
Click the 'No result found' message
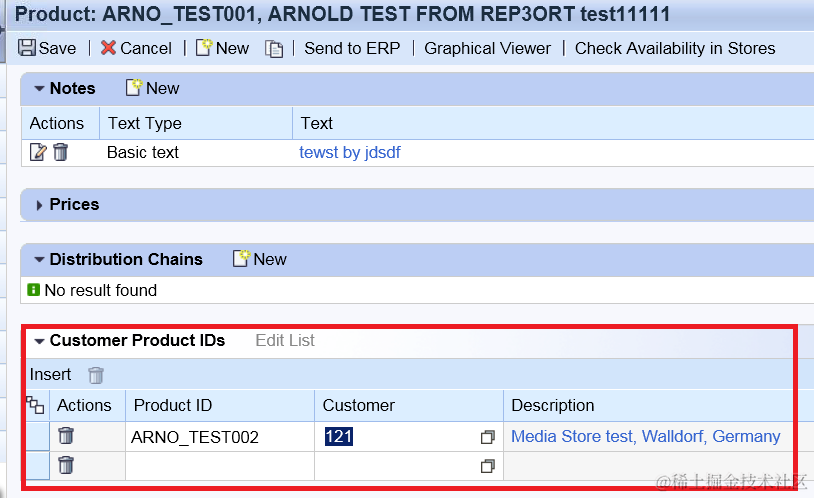101,290
